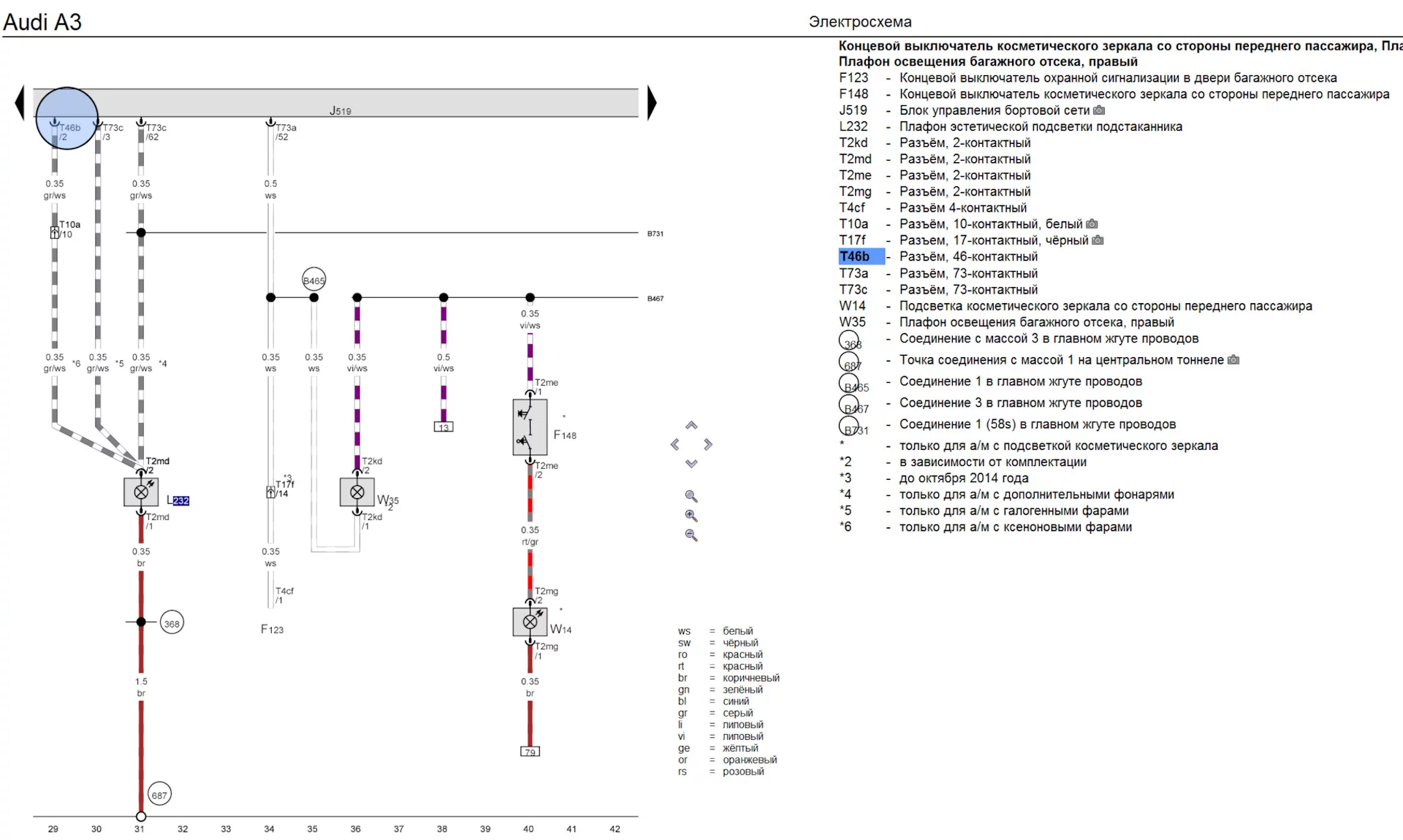Screen dimensions: 1403x840
Task: Go to previous diagram page, left black arrow
Action: 20,103
